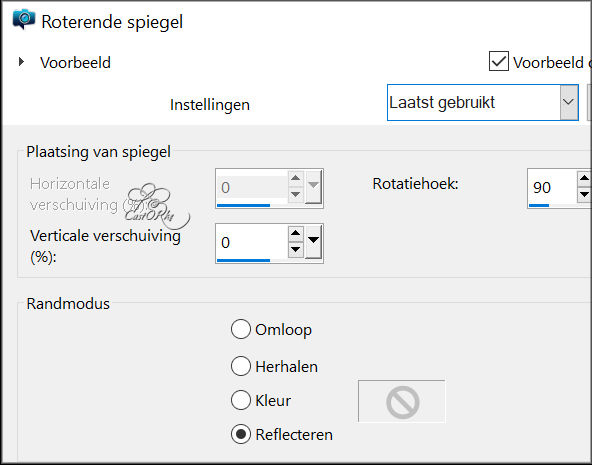Click the Verticale verschuiving value field
This screenshot has width=592, height=465.
pos(252,242)
